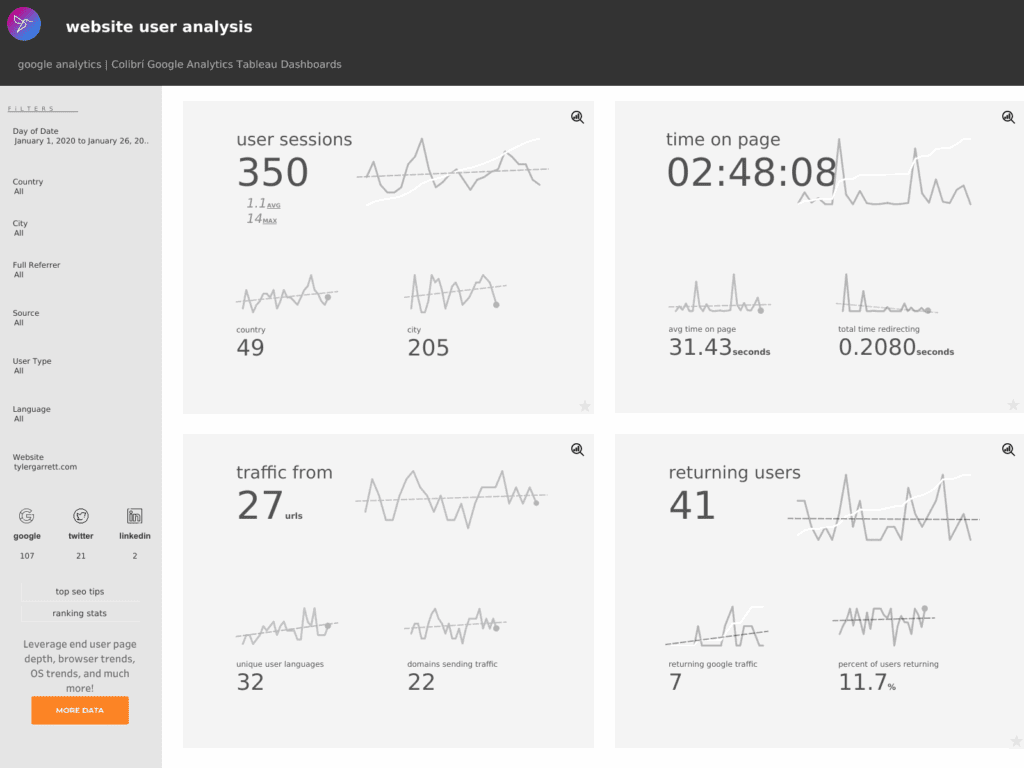Click the MORE DATA button

pos(79,710)
